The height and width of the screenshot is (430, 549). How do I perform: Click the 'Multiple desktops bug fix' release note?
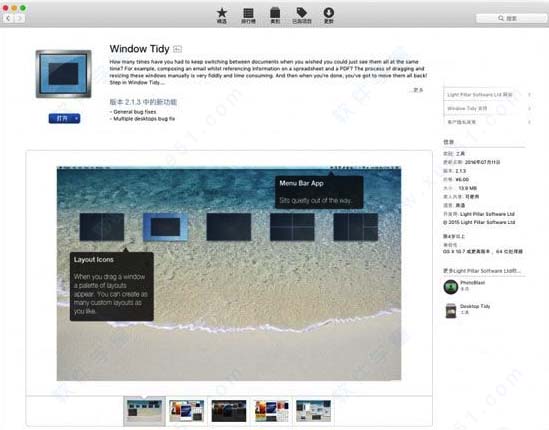click(142, 119)
